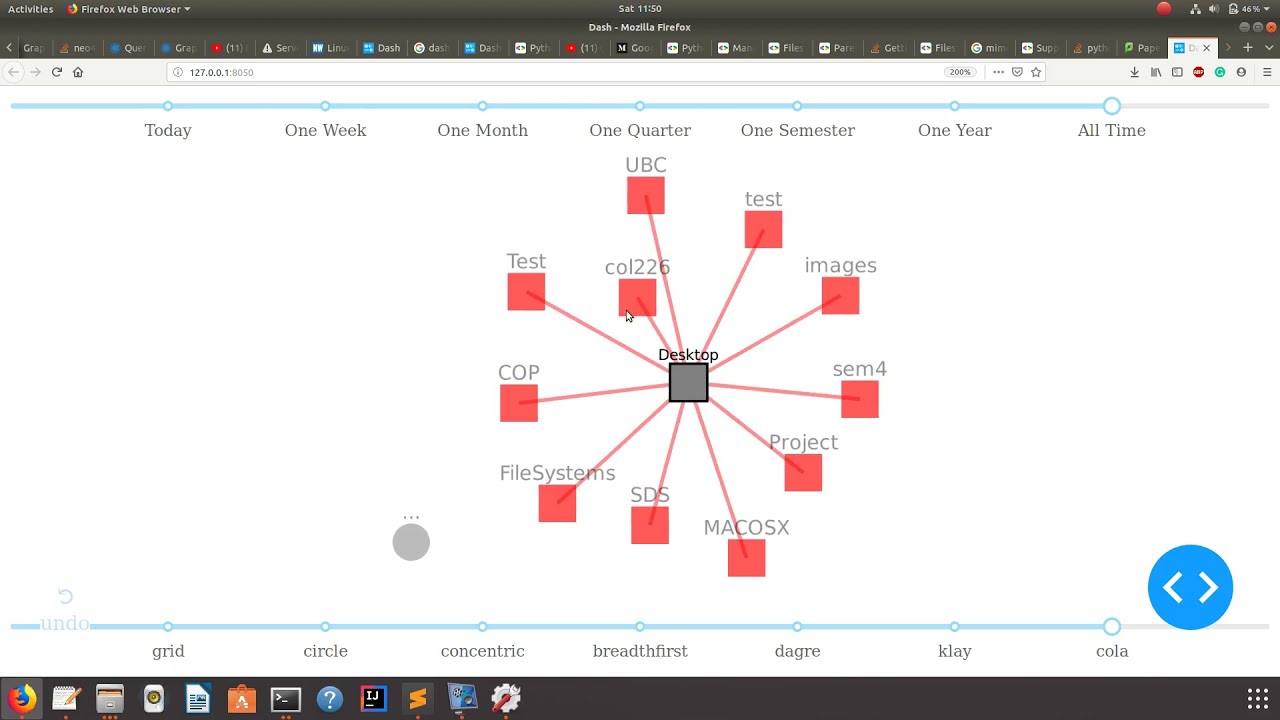Set time range slider to One Month
The image size is (1280, 720).
tap(482, 106)
